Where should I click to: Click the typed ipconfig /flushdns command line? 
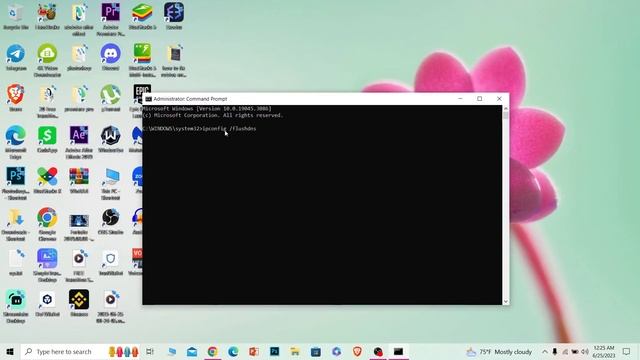tap(229, 129)
